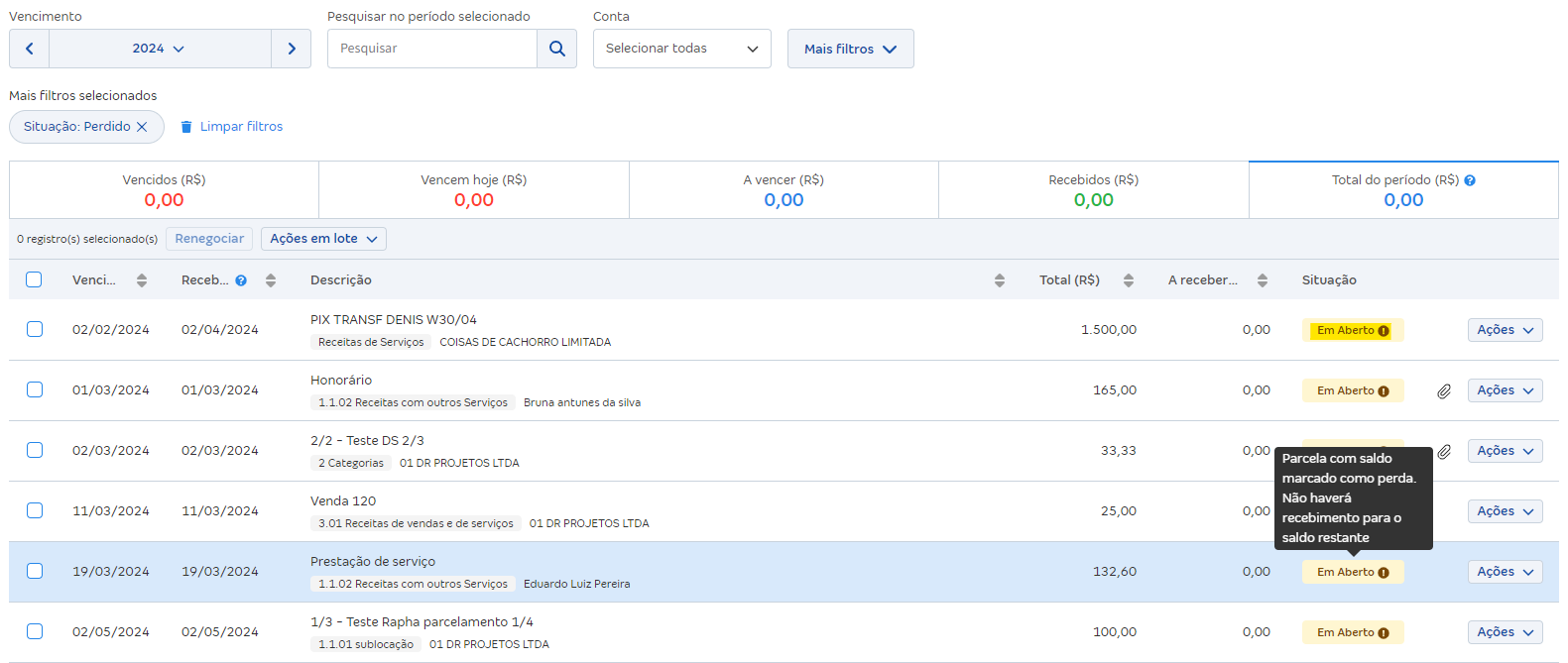The image size is (1568, 663).
Task: Select the Venda 120 row checkbox
Action: point(35,510)
